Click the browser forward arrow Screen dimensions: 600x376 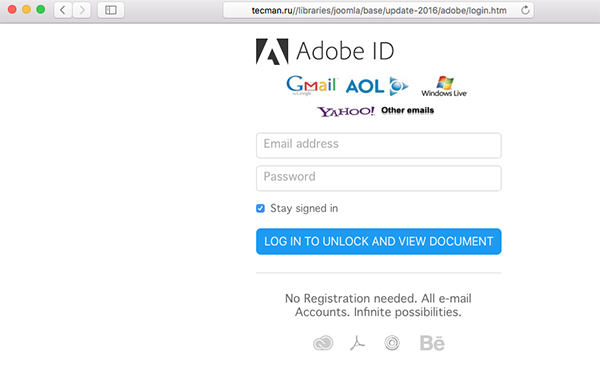[x=82, y=10]
